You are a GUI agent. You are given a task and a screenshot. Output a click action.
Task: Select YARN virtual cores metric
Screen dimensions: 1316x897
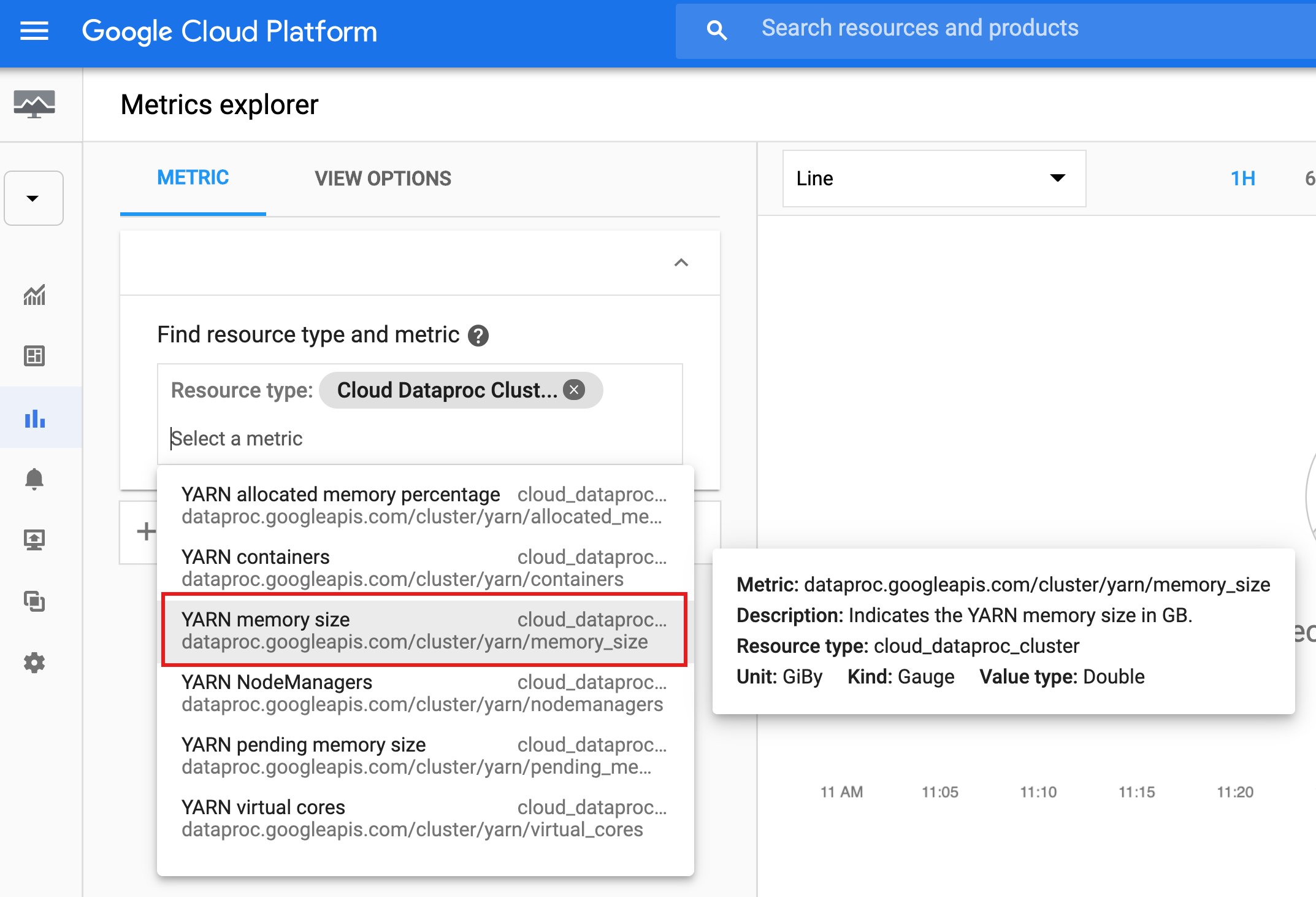click(x=424, y=818)
